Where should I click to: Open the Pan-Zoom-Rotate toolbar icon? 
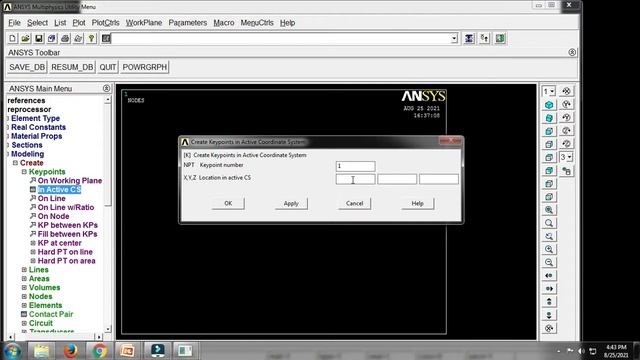52,38
